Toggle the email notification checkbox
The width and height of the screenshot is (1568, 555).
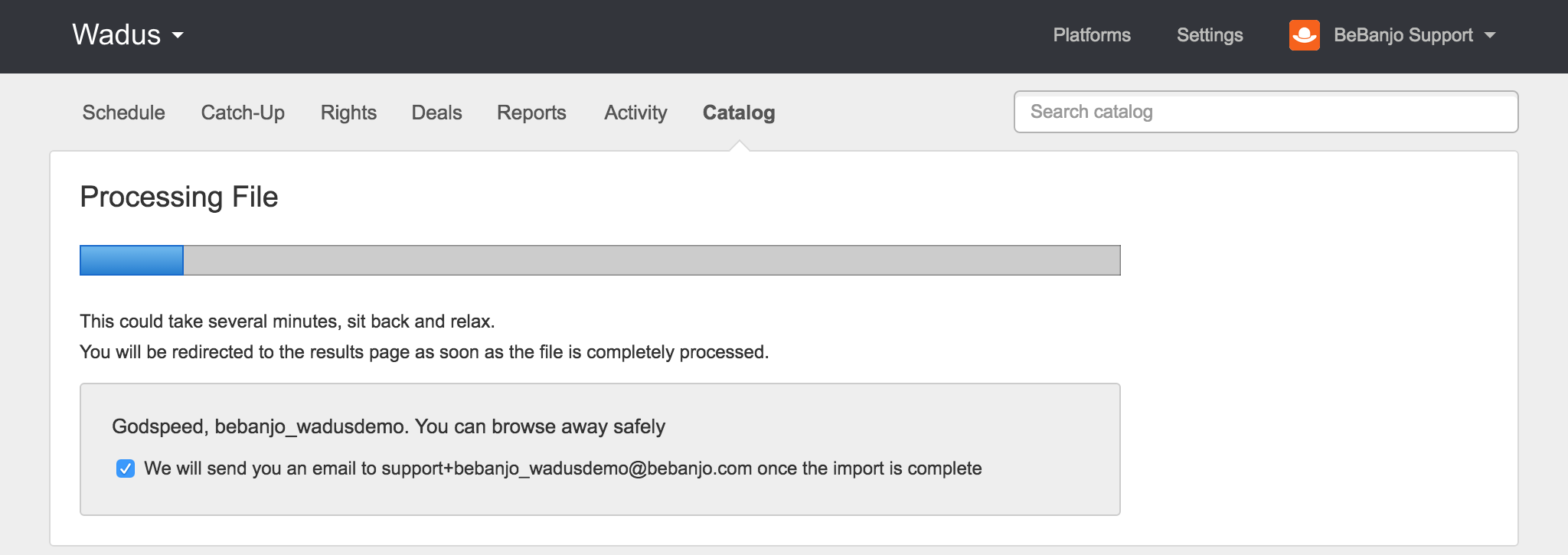126,468
